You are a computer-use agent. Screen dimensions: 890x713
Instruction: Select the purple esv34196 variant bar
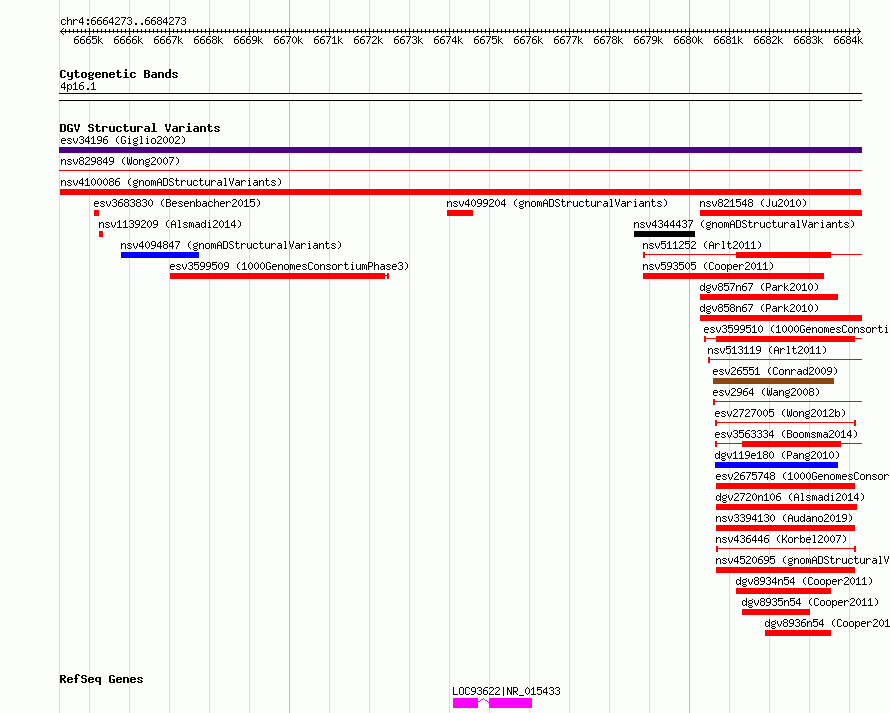pos(460,150)
